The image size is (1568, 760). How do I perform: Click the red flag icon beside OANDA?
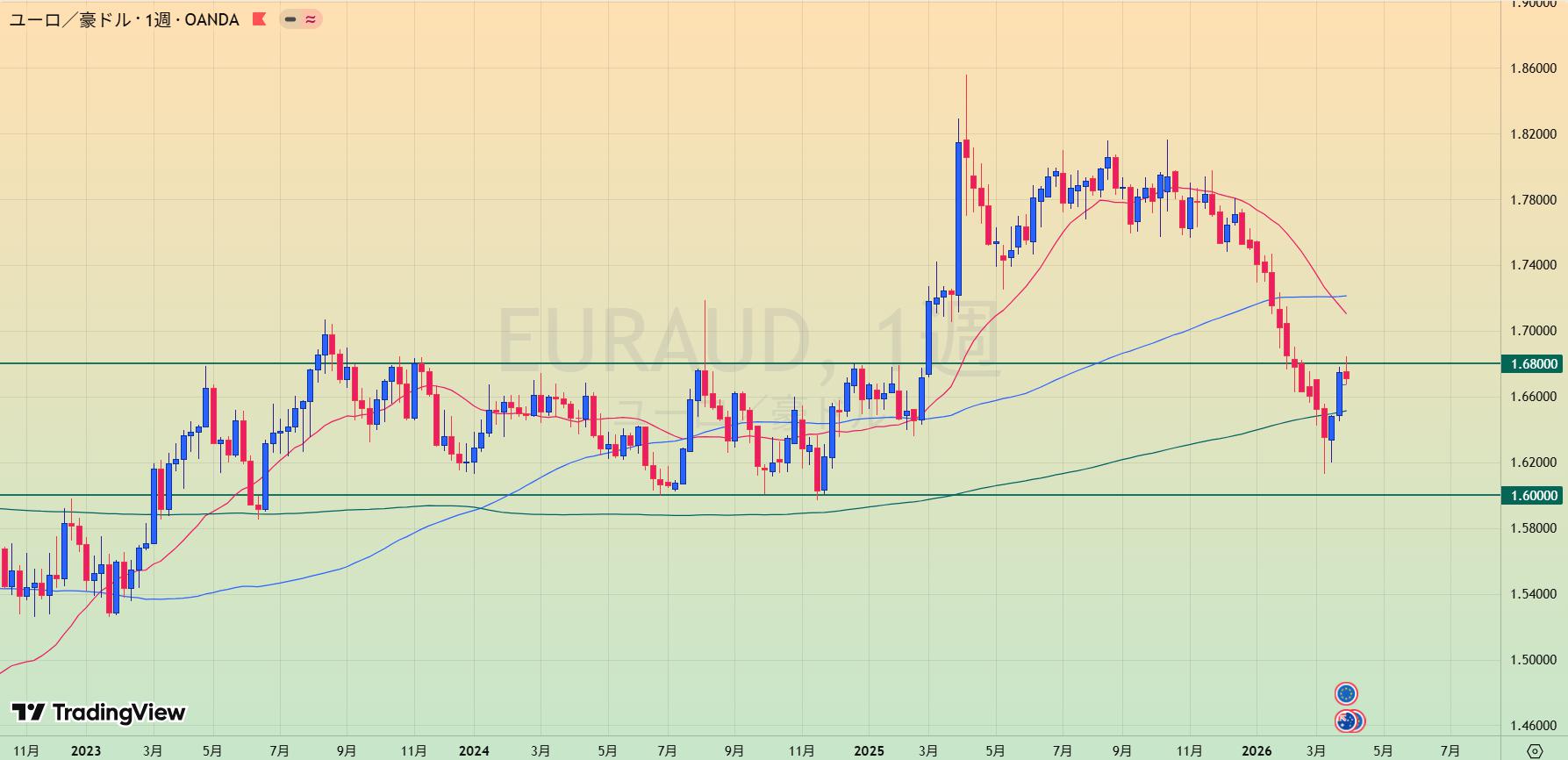click(259, 18)
